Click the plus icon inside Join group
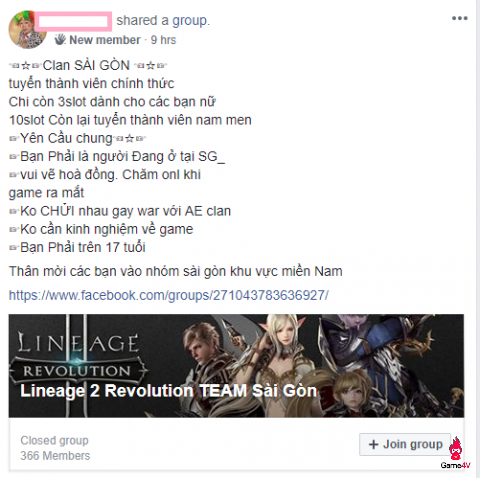 pyautogui.click(x=373, y=444)
